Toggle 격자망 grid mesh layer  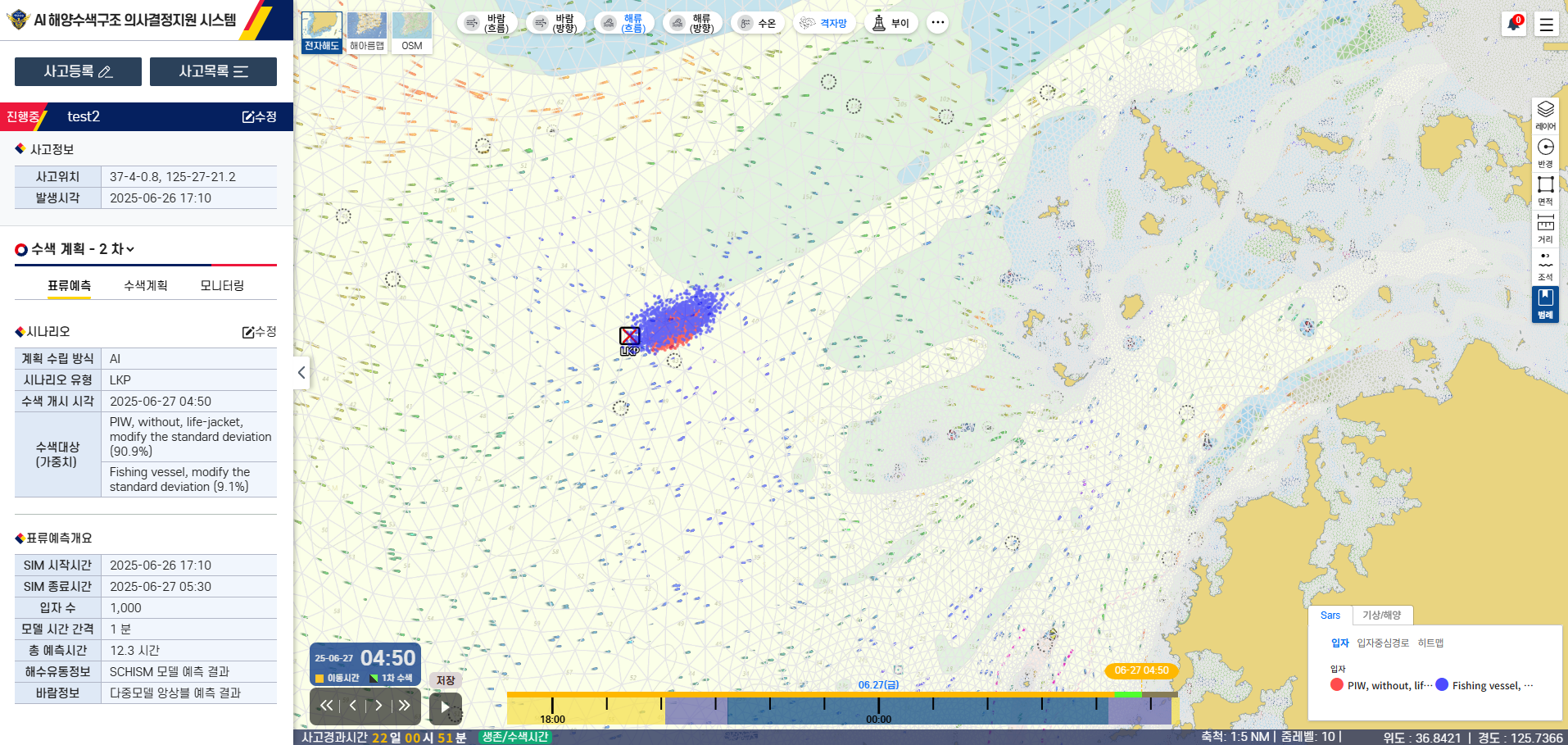pos(824,23)
